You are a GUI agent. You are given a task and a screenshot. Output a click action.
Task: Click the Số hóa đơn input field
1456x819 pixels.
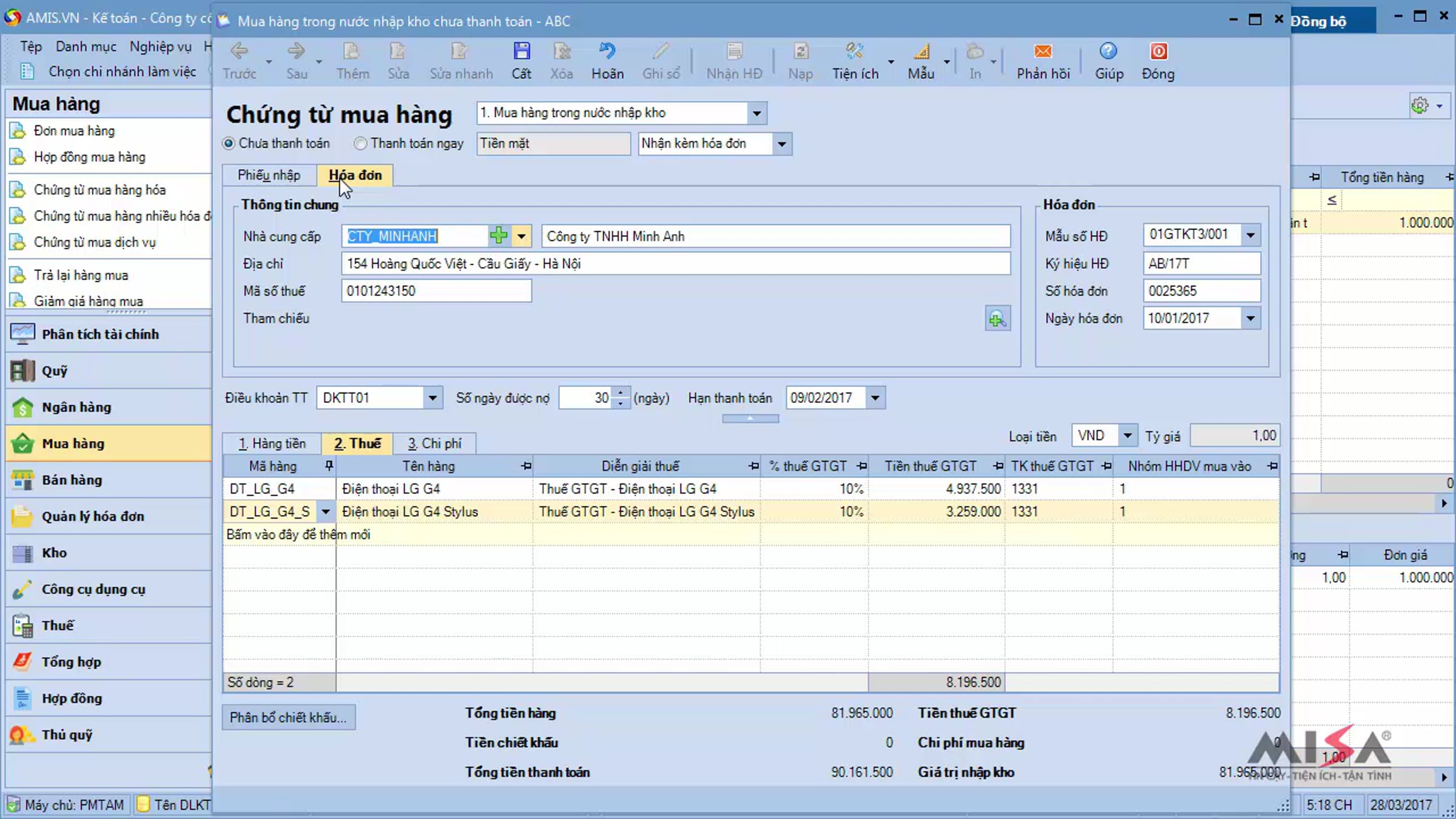(x=1201, y=291)
